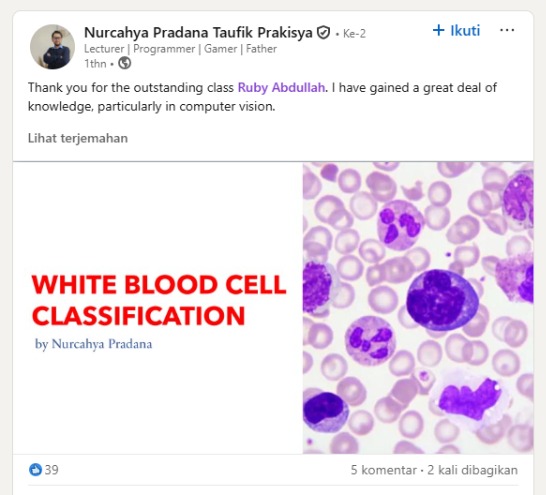
Task: Open the 5 komentar link
Action: click(x=383, y=470)
